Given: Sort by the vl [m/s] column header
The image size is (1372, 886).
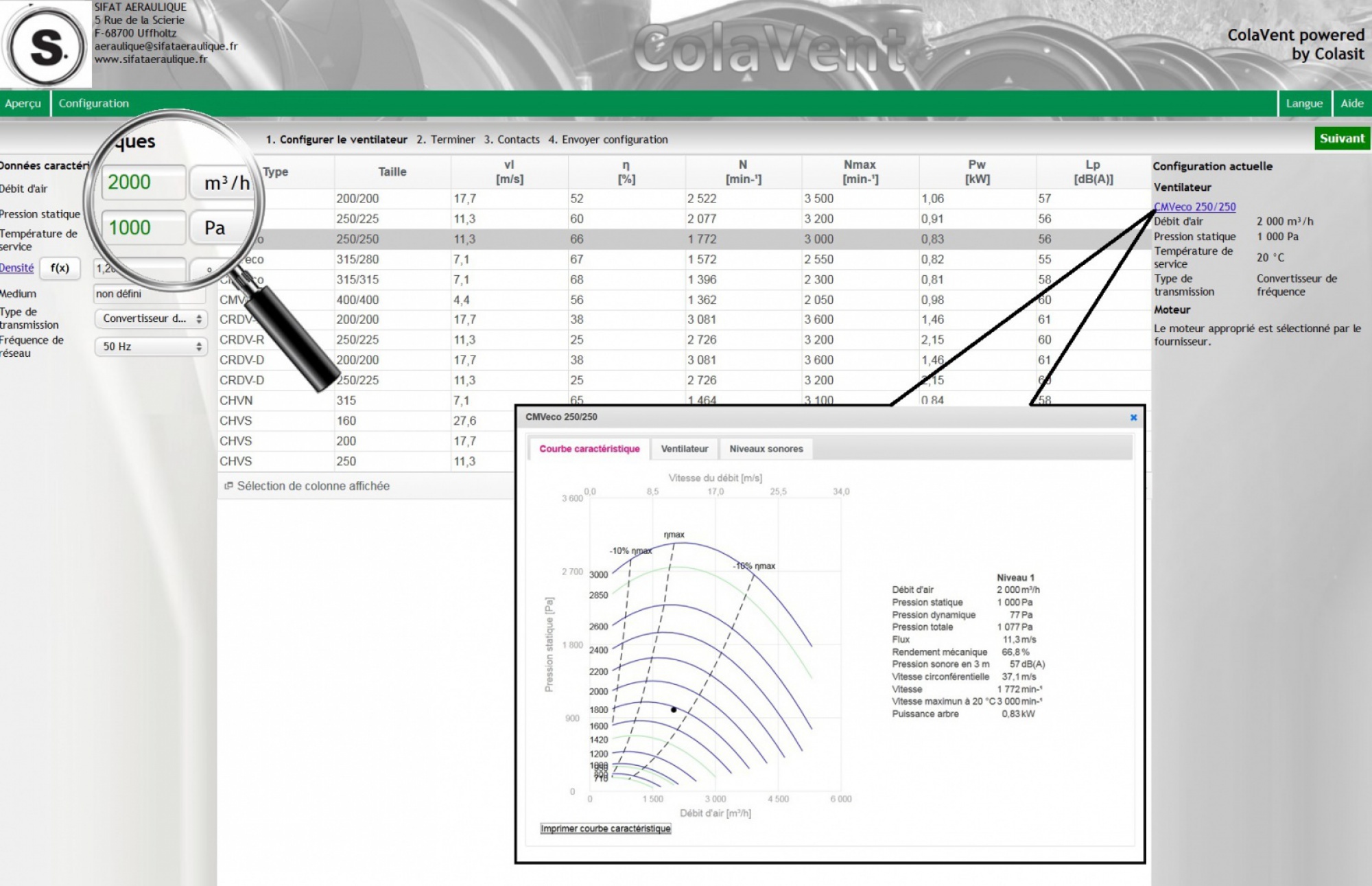Looking at the screenshot, I should pos(509,172).
